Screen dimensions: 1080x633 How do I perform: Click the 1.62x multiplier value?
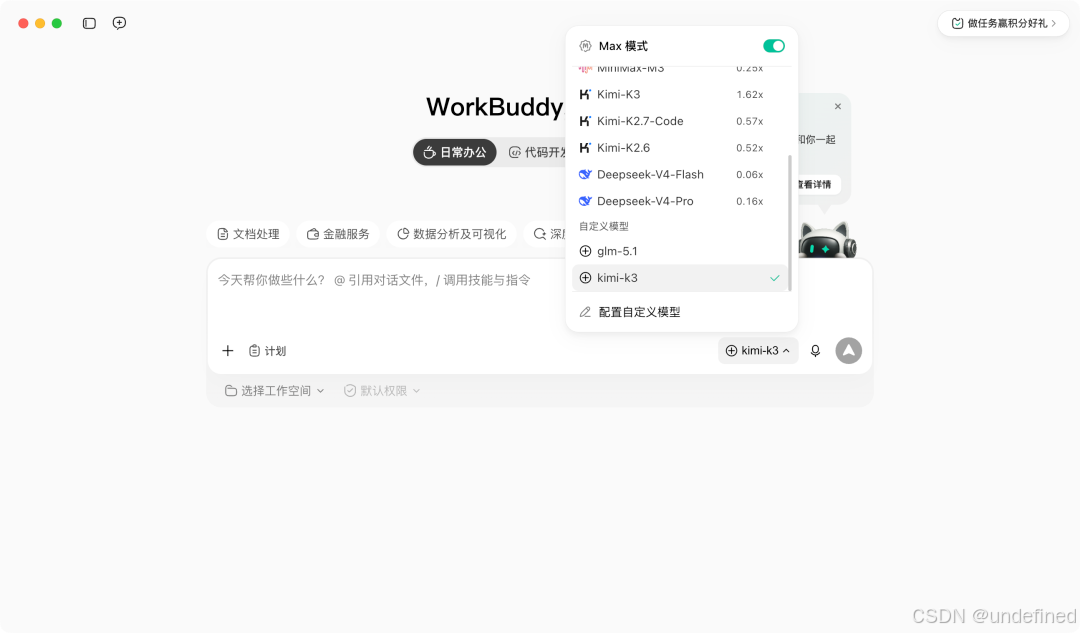coord(749,94)
